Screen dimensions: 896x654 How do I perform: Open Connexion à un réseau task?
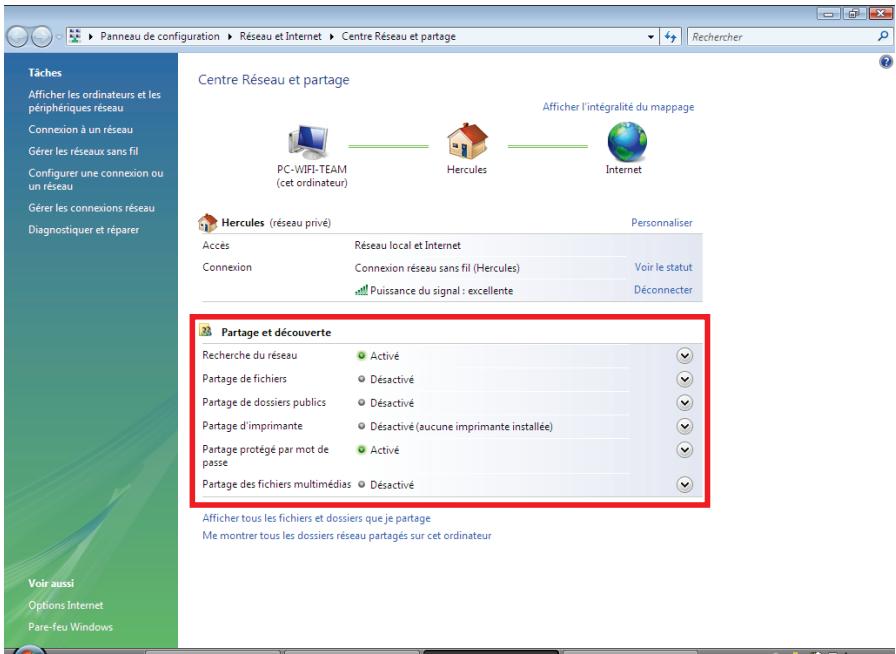(81, 130)
